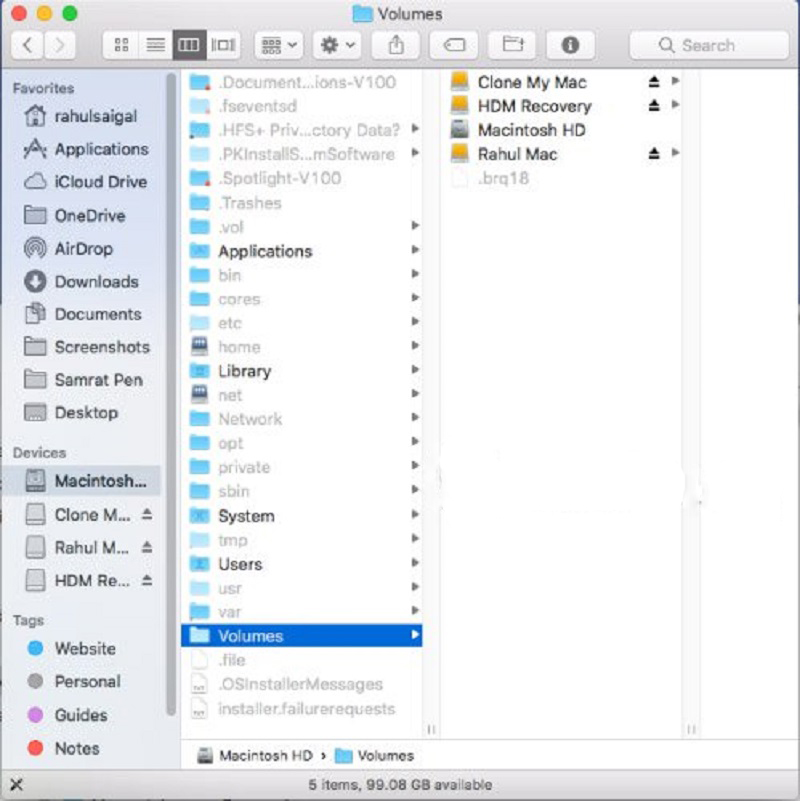The height and width of the screenshot is (801, 800).
Task: Go forward with the right arrow button
Action: 60,45
